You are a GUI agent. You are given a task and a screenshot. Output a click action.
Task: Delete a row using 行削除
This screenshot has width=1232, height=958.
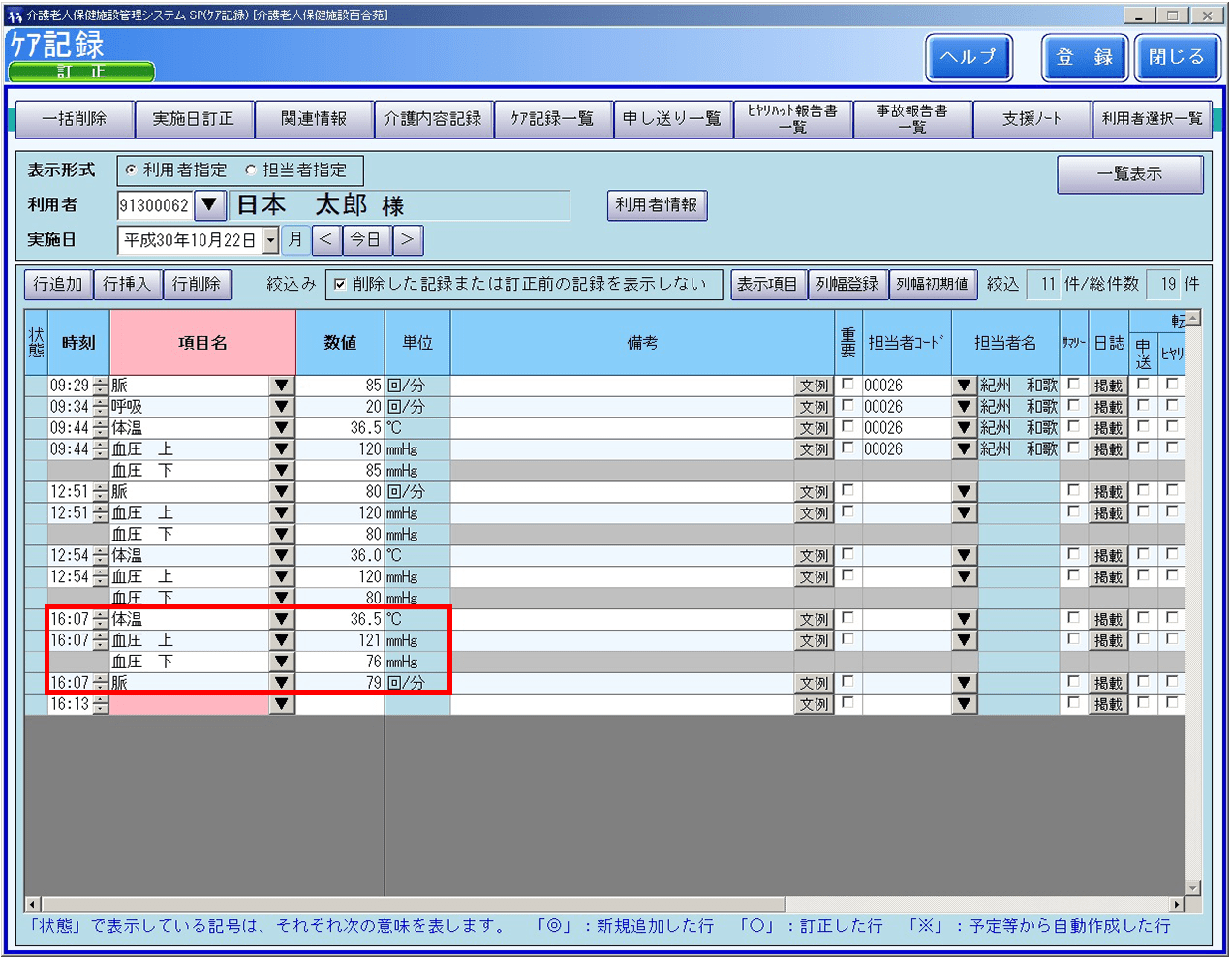point(196,284)
